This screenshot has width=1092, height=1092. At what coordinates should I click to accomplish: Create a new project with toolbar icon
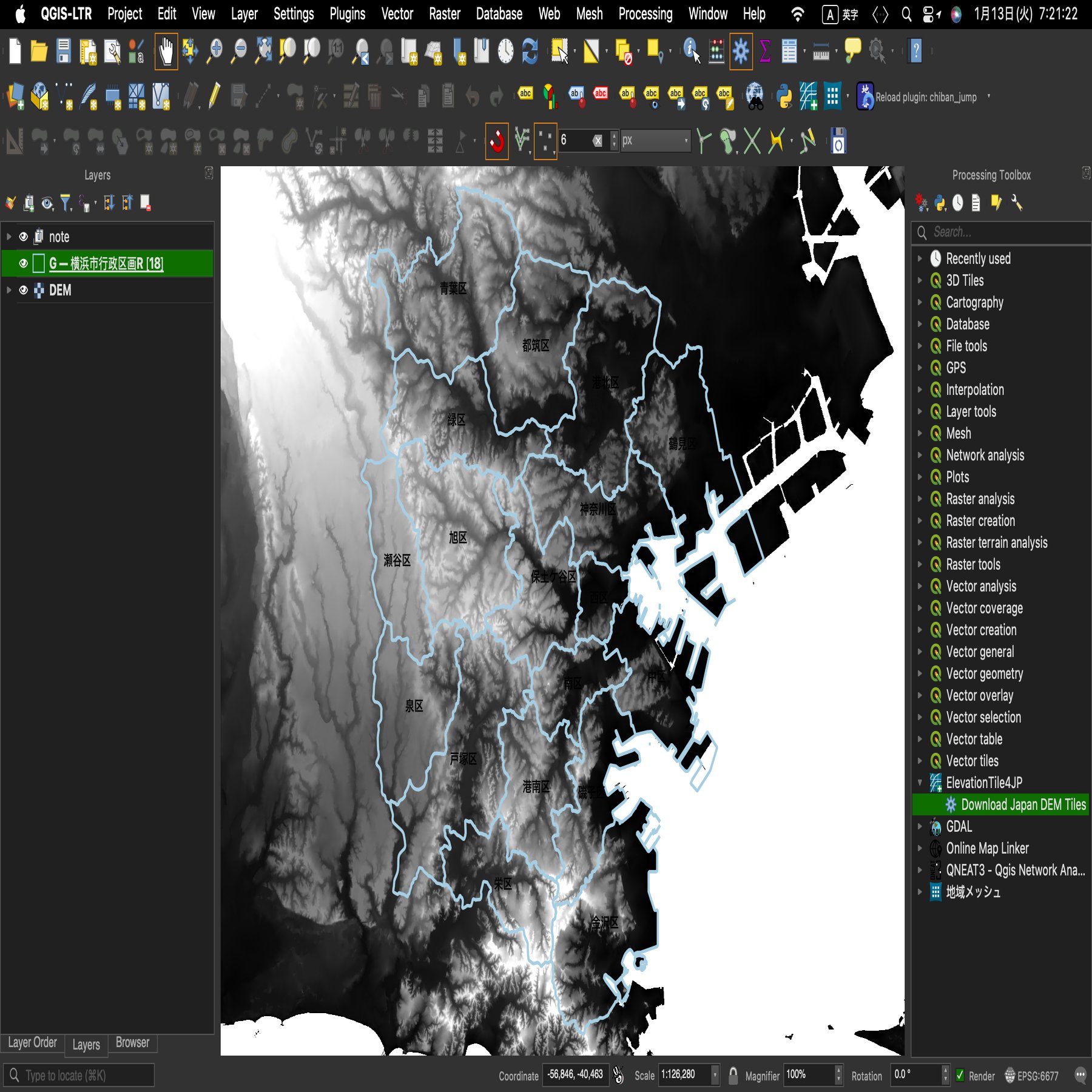tap(15, 51)
